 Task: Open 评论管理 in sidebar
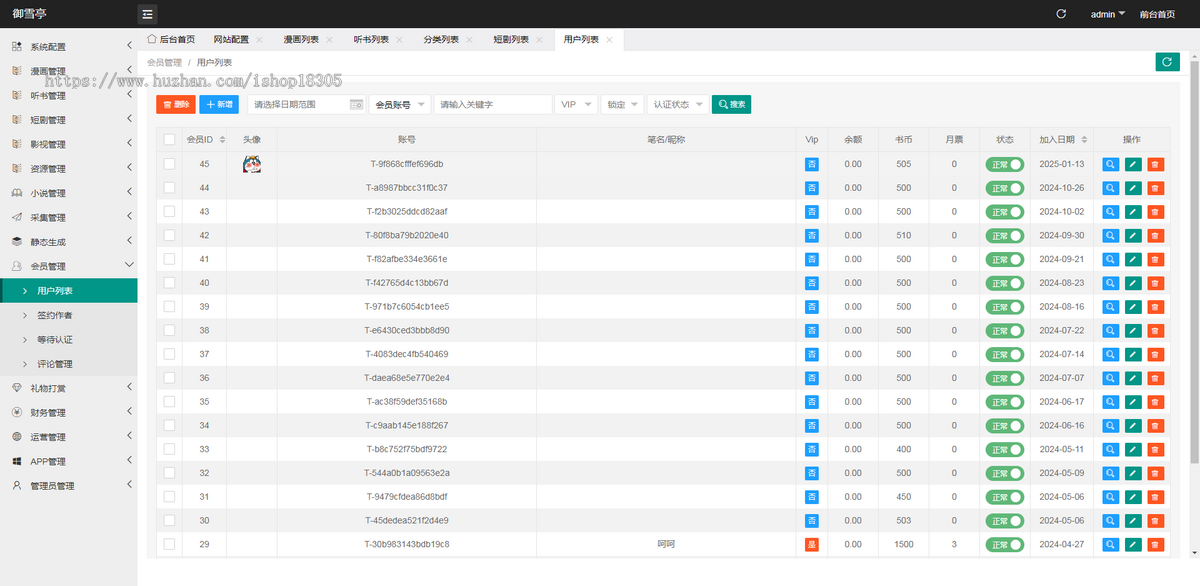point(68,364)
